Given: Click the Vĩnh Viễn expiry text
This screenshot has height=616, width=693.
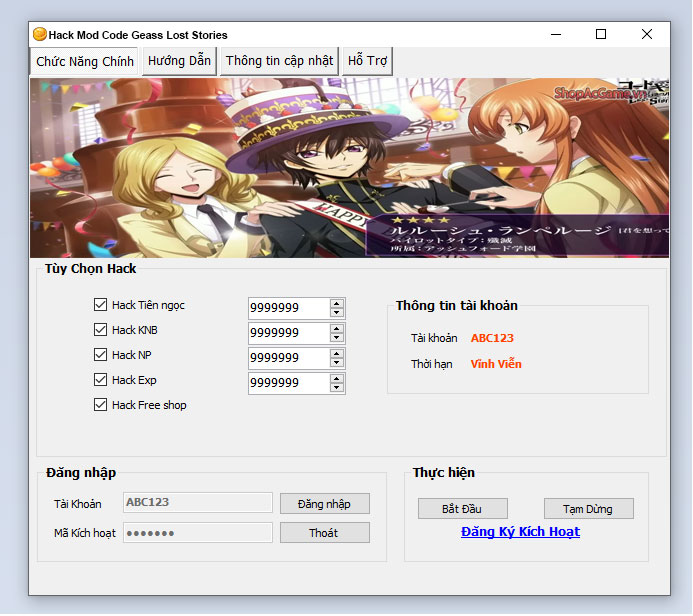Looking at the screenshot, I should pyautogui.click(x=496, y=364).
